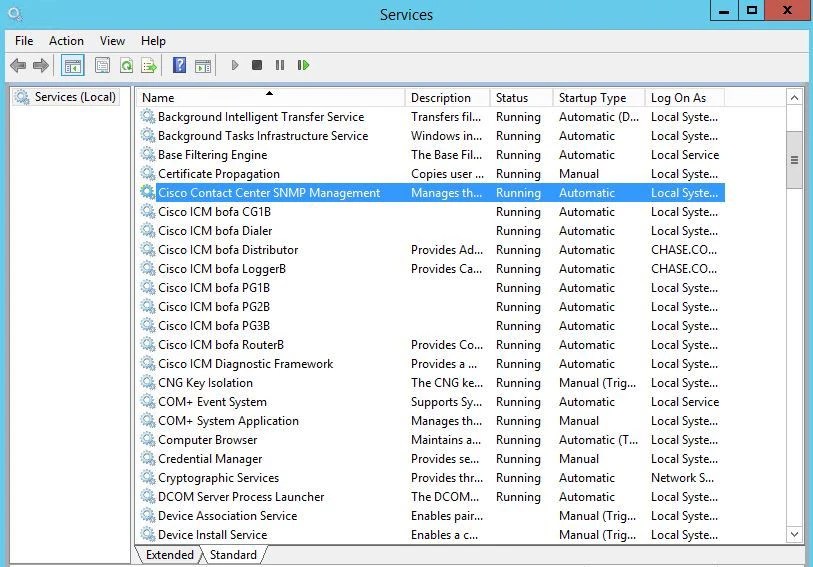This screenshot has height=567, width=813.
Task: Click 'Provides Ca...' description of bofa LoggerB
Action: [x=446, y=268]
